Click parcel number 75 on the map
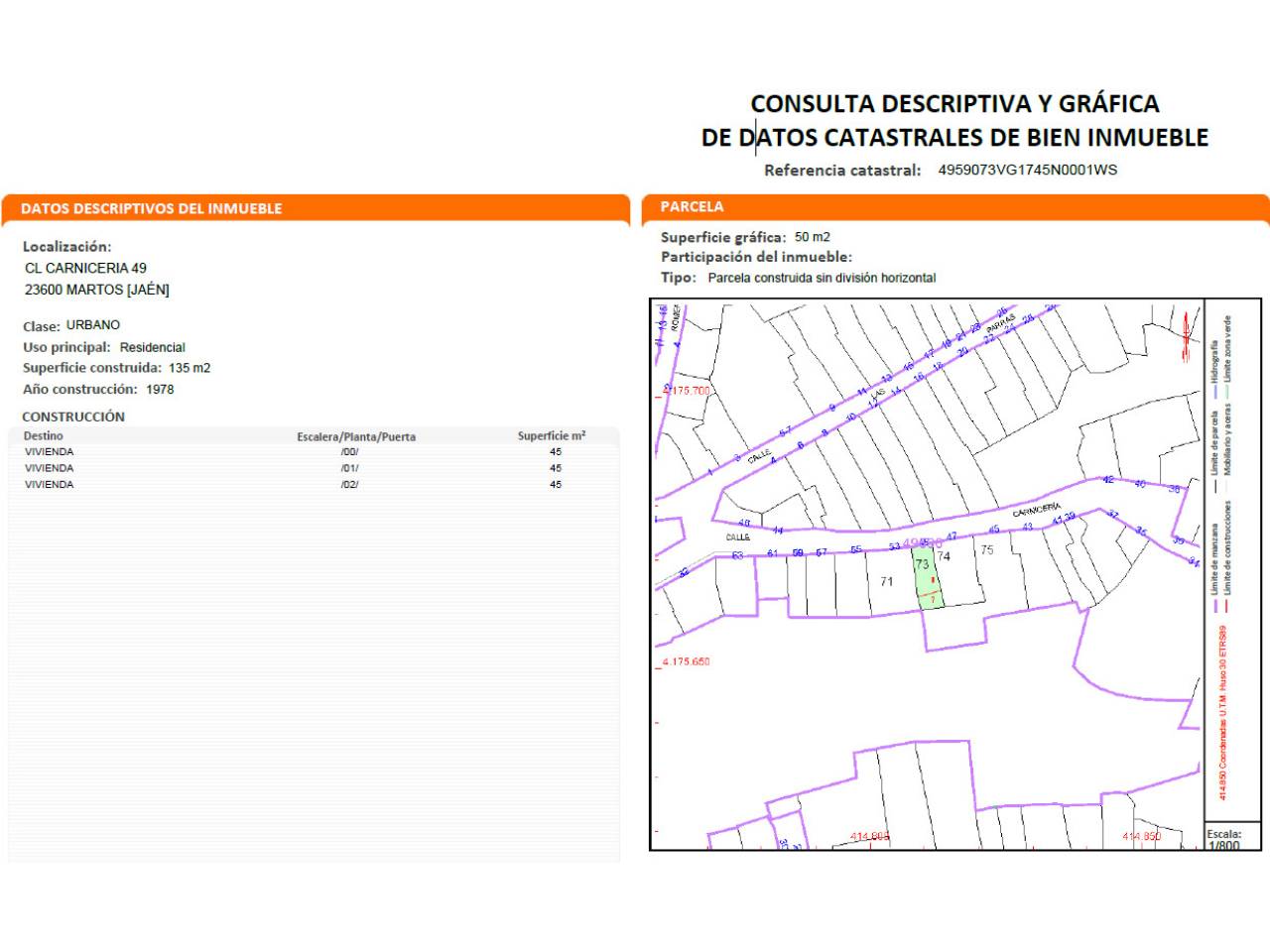This screenshot has height=952, width=1270. pyautogui.click(x=986, y=550)
